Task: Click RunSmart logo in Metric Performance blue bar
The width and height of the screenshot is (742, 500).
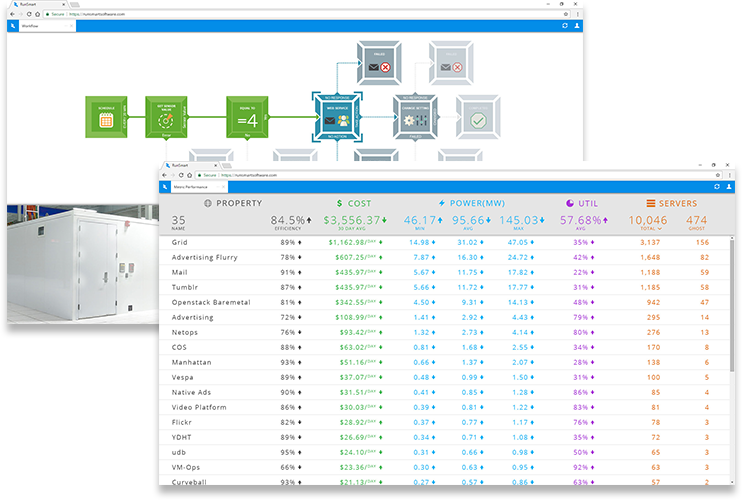Action: (165, 187)
